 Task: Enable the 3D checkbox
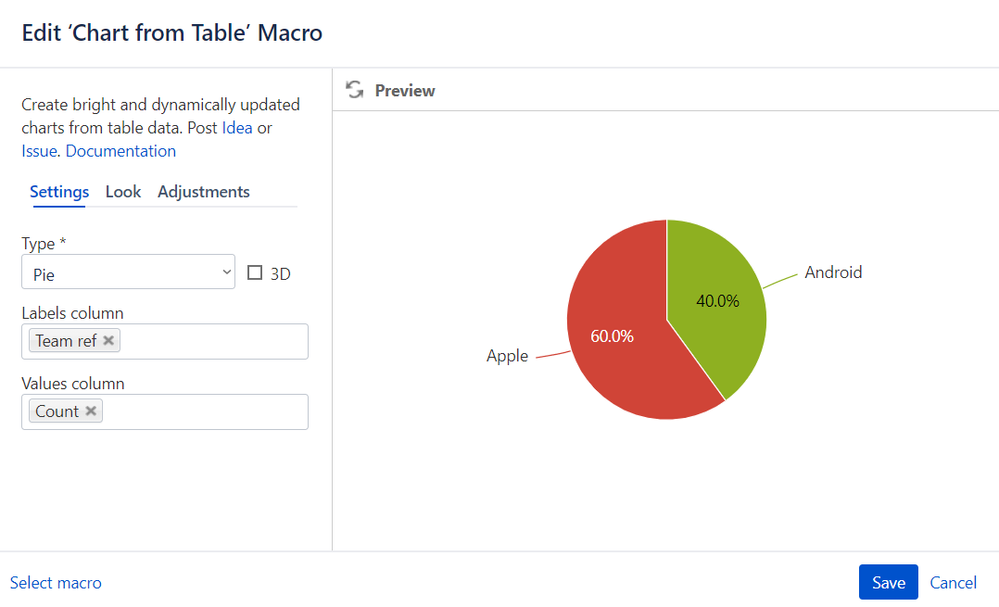pos(255,273)
